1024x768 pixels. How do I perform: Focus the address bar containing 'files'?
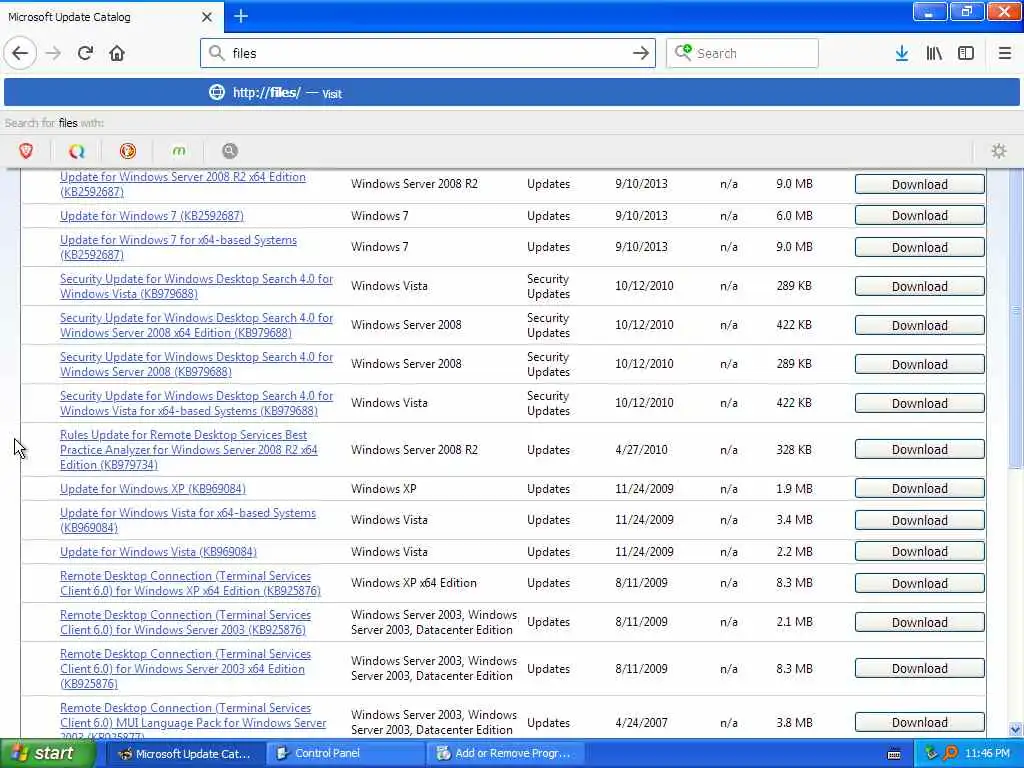428,53
